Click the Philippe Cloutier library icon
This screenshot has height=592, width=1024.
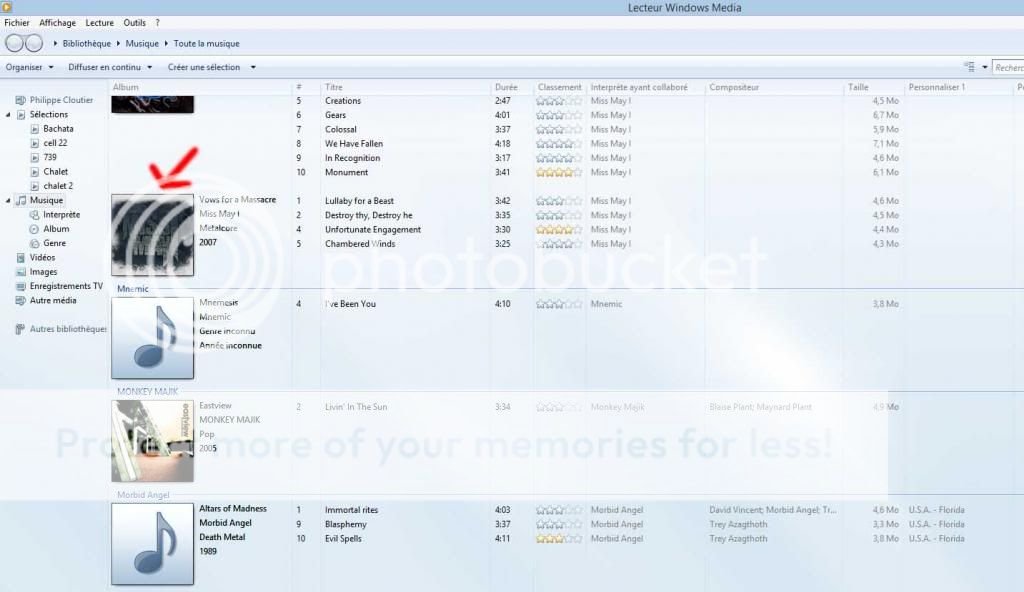point(20,100)
